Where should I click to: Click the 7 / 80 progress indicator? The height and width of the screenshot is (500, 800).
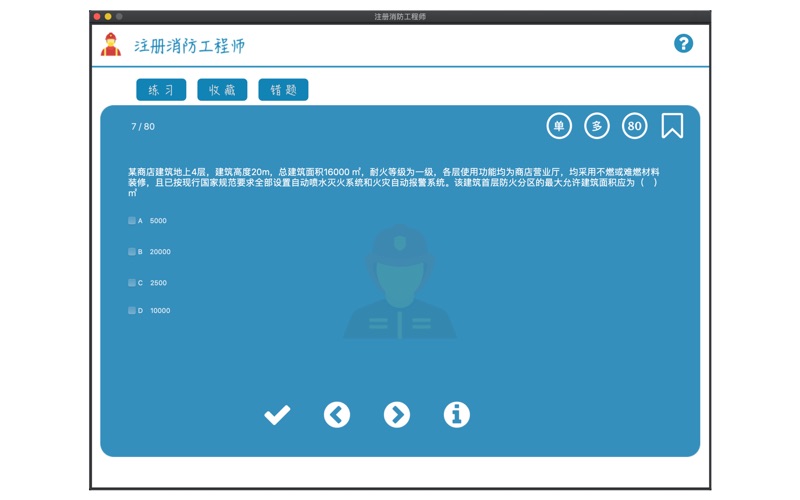[143, 127]
